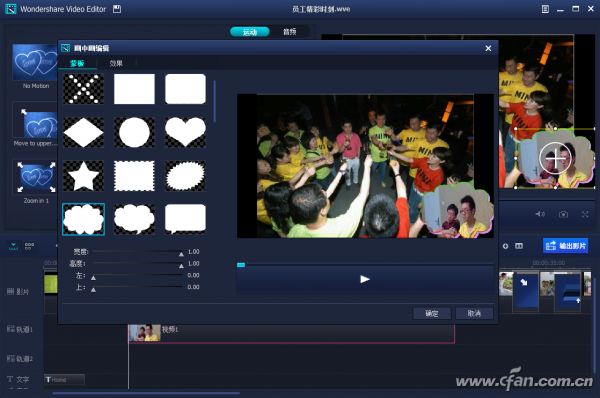Close the picture-in-picture editor dialog

coord(488,48)
